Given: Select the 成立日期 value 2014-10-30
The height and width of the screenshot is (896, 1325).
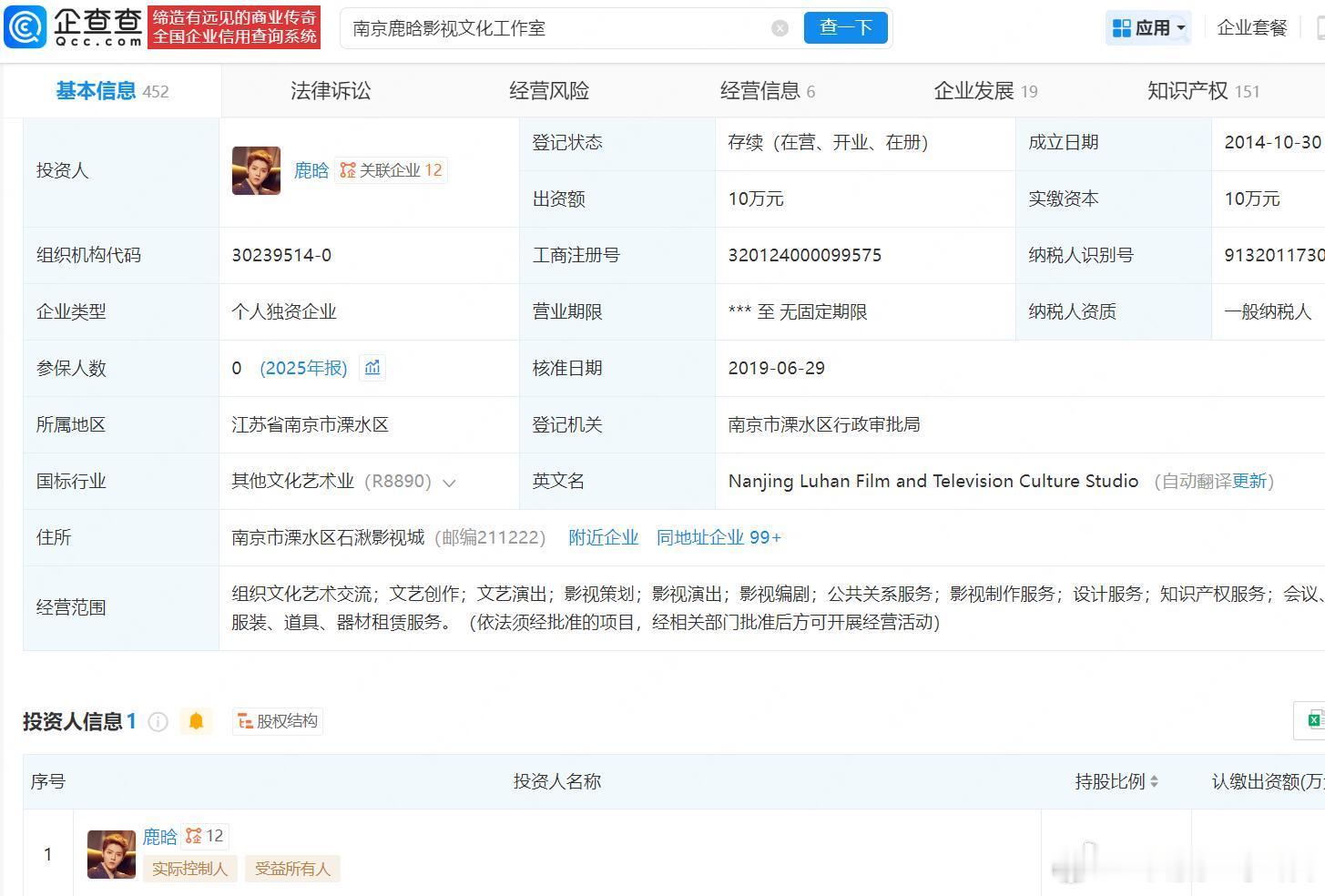Looking at the screenshot, I should click(1272, 142).
